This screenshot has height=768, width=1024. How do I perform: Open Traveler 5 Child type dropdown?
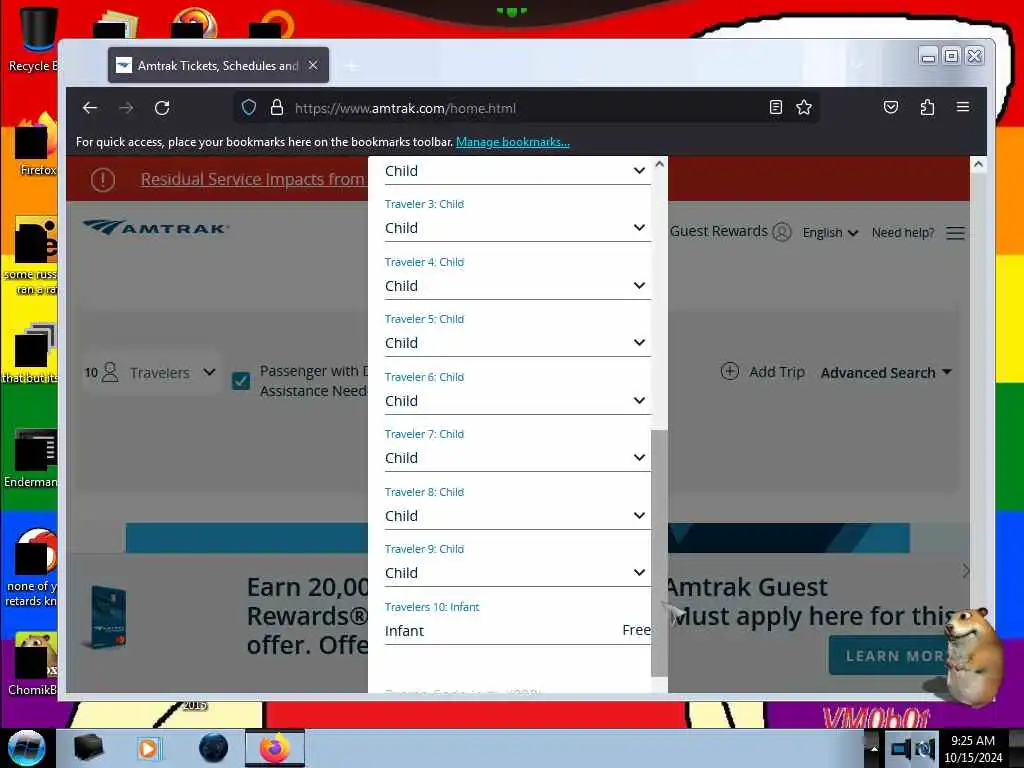pos(517,343)
